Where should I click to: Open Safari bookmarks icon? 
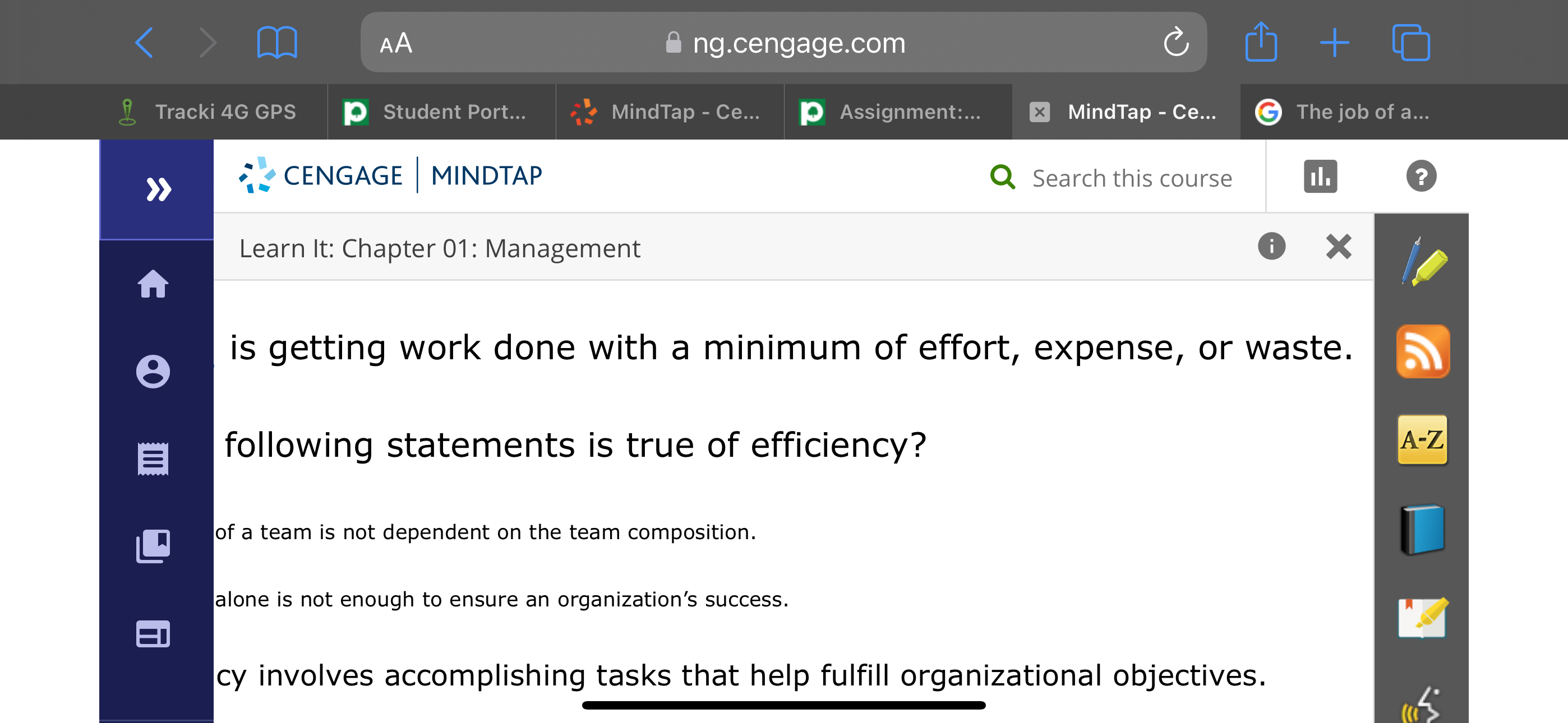coord(277,41)
